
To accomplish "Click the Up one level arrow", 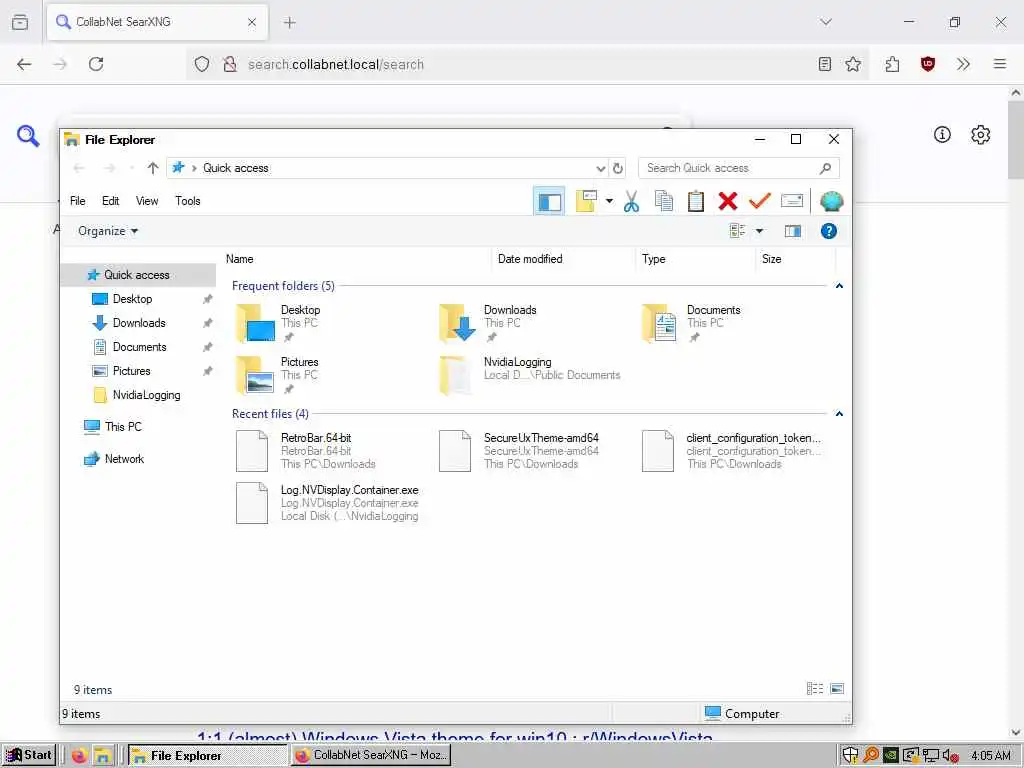I will click(x=153, y=168).
